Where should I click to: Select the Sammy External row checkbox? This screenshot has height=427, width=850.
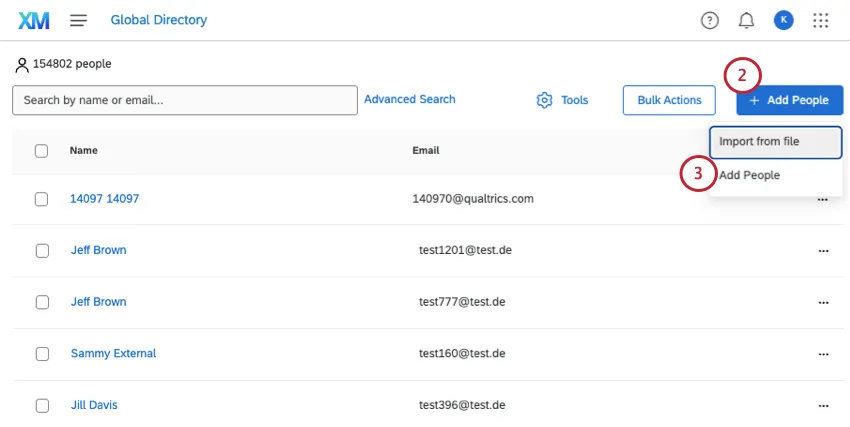click(x=41, y=354)
